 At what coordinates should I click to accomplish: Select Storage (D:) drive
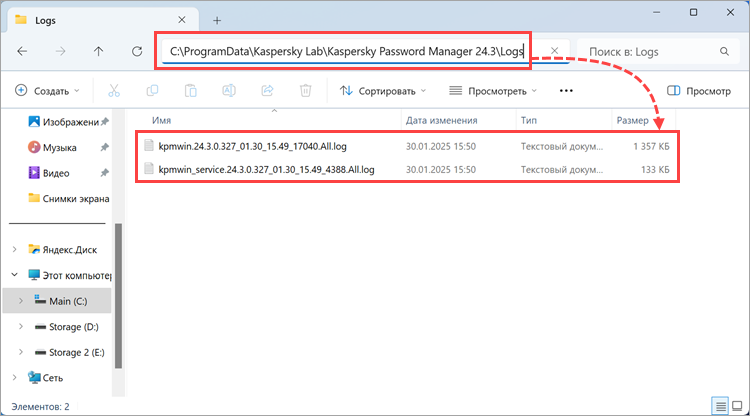tap(66, 327)
